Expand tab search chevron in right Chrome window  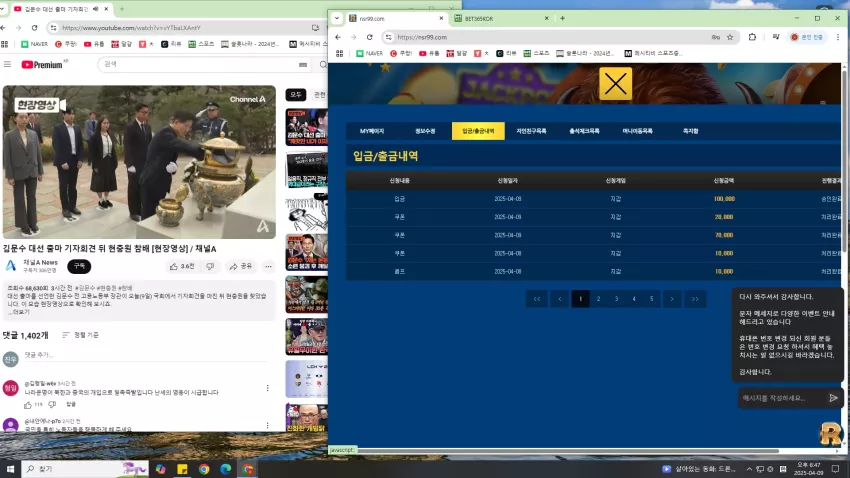coord(337,18)
